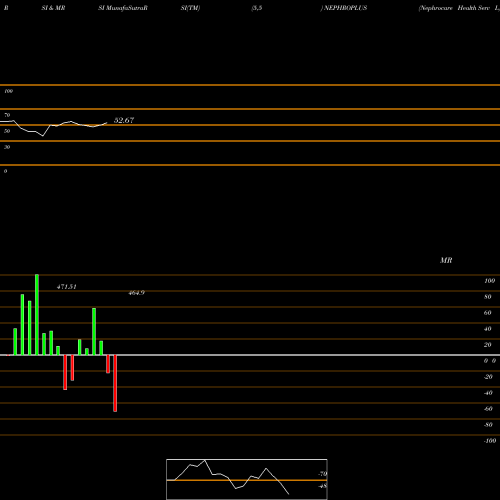The height and width of the screenshot is (500, 500).
Task: Open the mini trend chart thumbnail
Action: pyautogui.click(x=247, y=479)
